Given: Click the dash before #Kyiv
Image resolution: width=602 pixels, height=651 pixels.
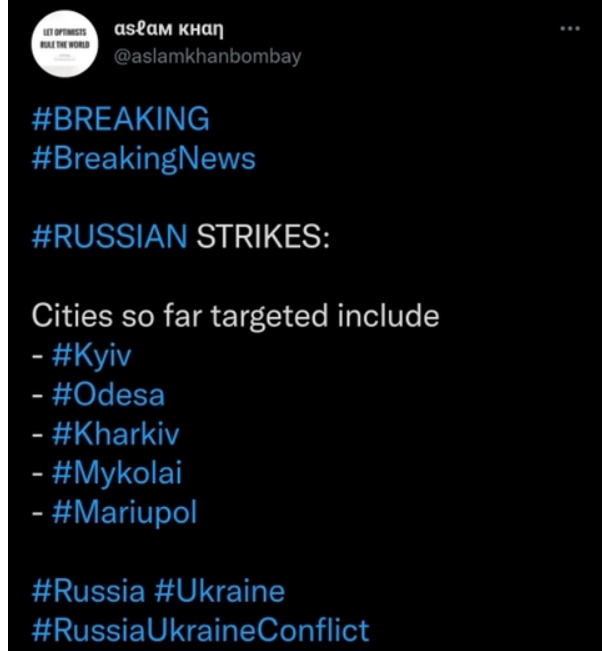Looking at the screenshot, I should (x=38, y=356).
